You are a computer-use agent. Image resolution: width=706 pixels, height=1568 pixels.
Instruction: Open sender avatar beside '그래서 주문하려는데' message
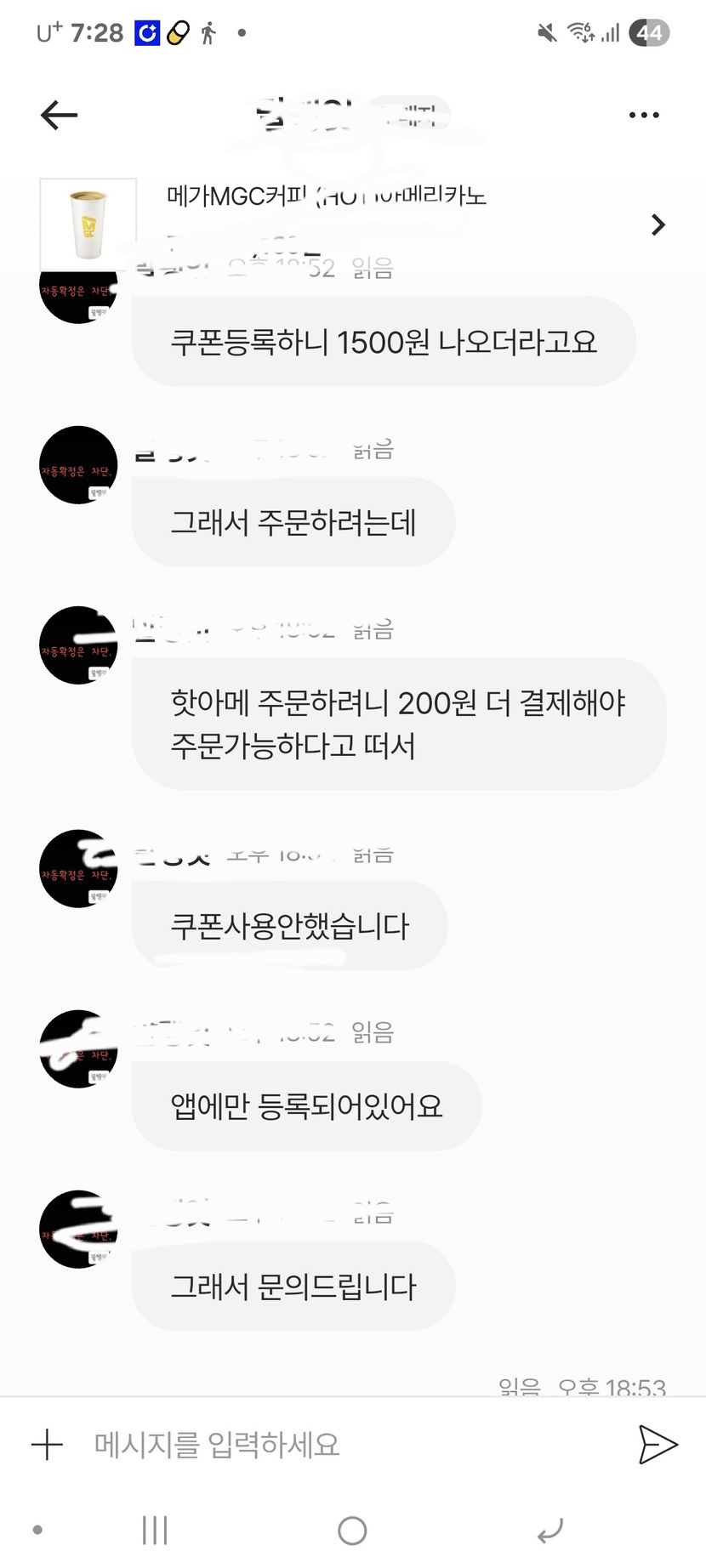(x=78, y=465)
